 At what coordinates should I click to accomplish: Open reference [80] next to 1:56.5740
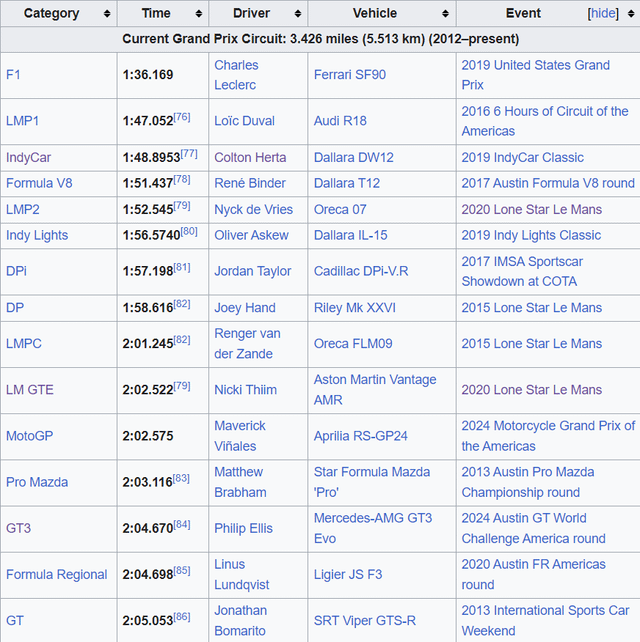pos(189,232)
